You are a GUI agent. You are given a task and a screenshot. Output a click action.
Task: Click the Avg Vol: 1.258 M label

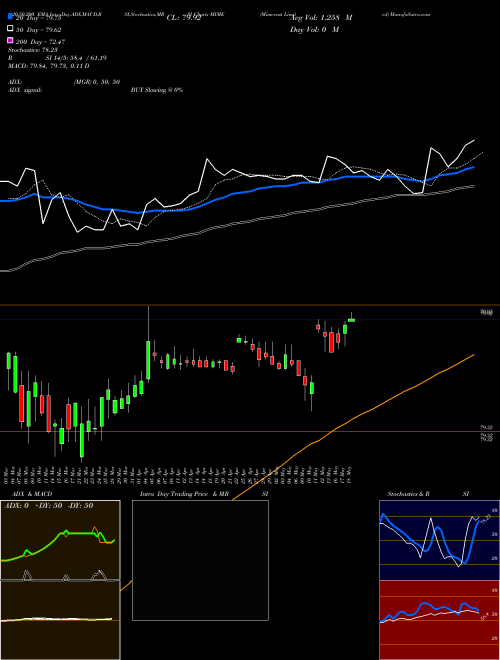(x=322, y=18)
